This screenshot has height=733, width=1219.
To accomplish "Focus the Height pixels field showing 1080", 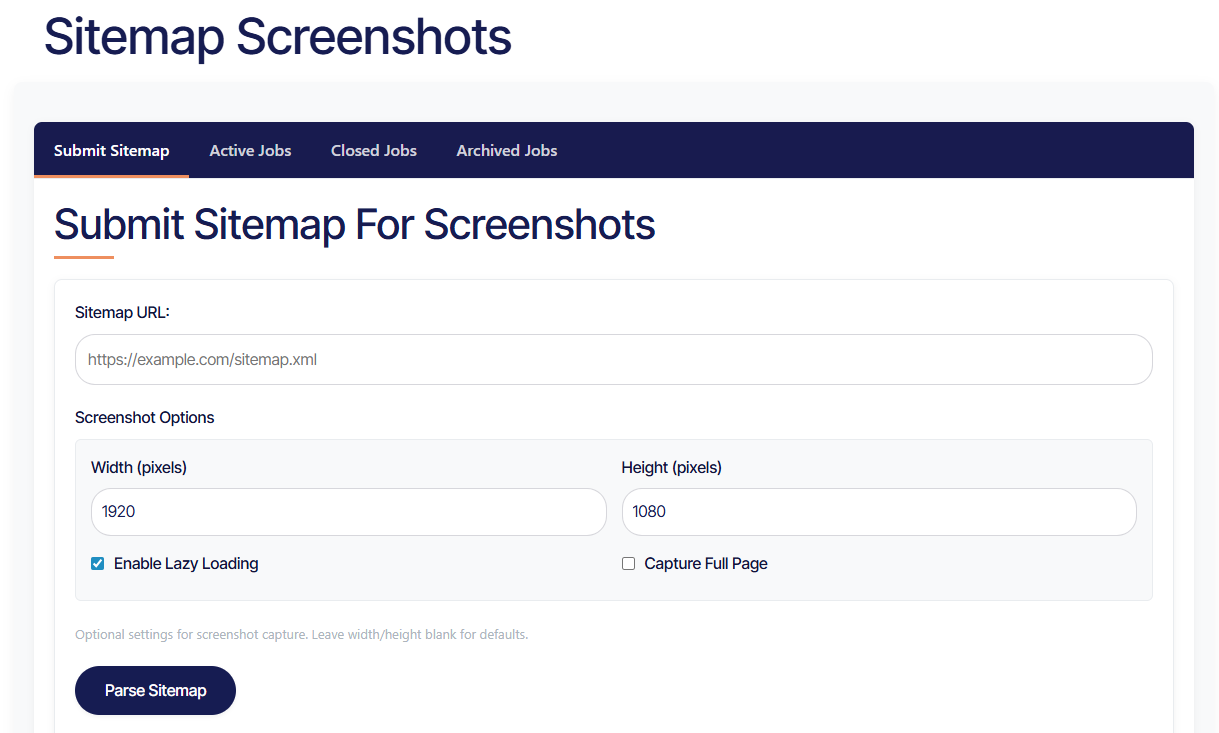I will (x=878, y=512).
